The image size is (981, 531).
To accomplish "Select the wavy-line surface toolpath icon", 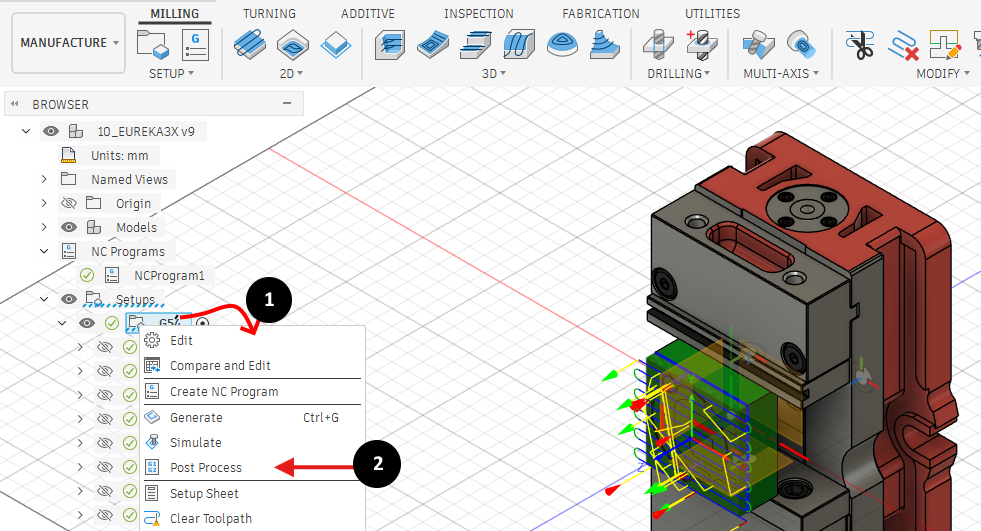I will point(519,45).
